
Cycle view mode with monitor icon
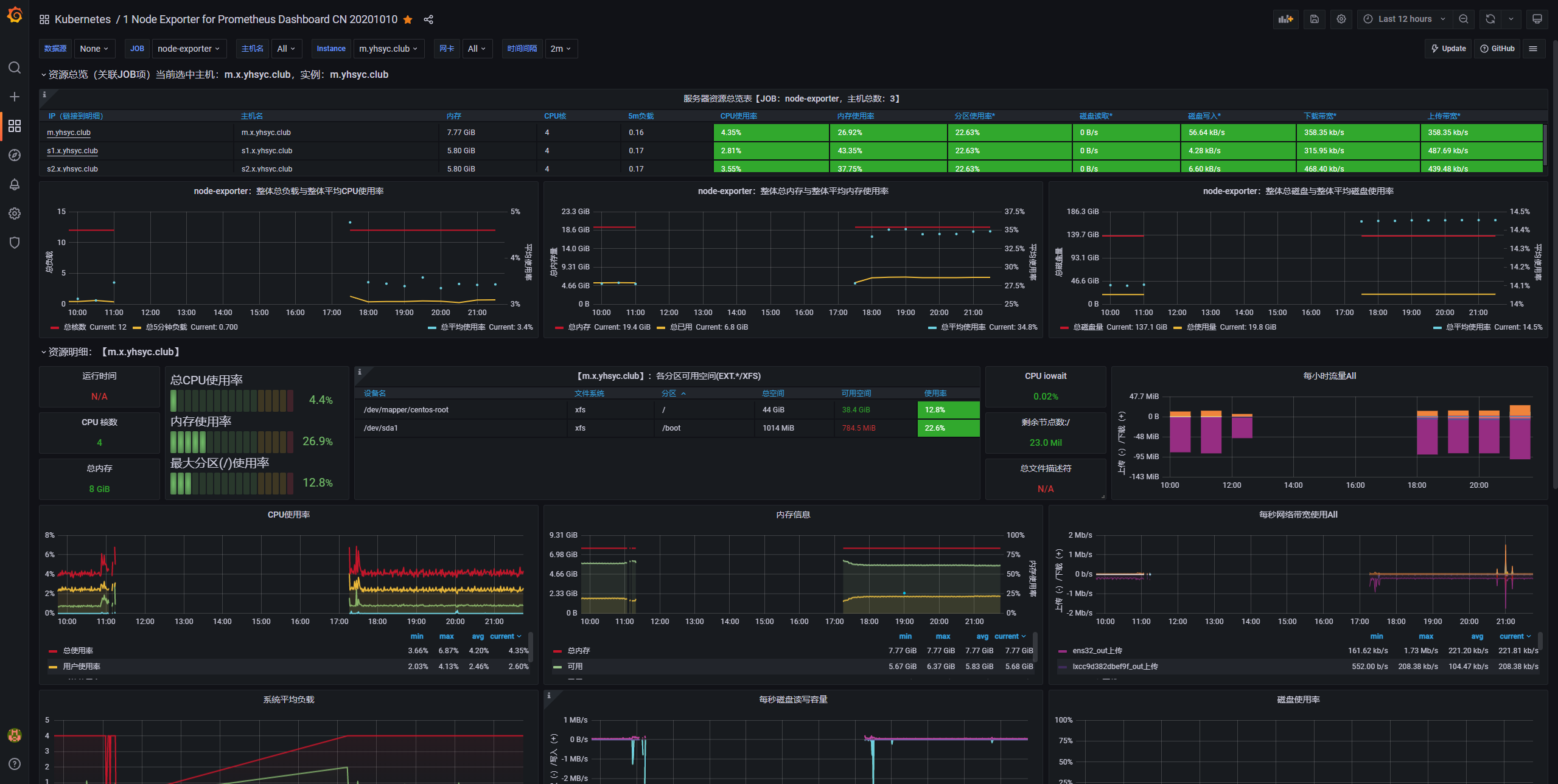click(x=1537, y=19)
